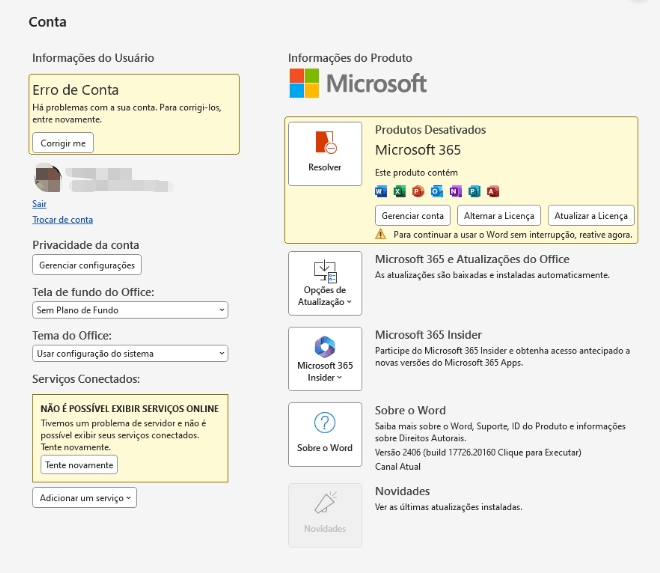The height and width of the screenshot is (573, 660).
Task: Open Opções de Atualização menu
Action: pos(325,283)
